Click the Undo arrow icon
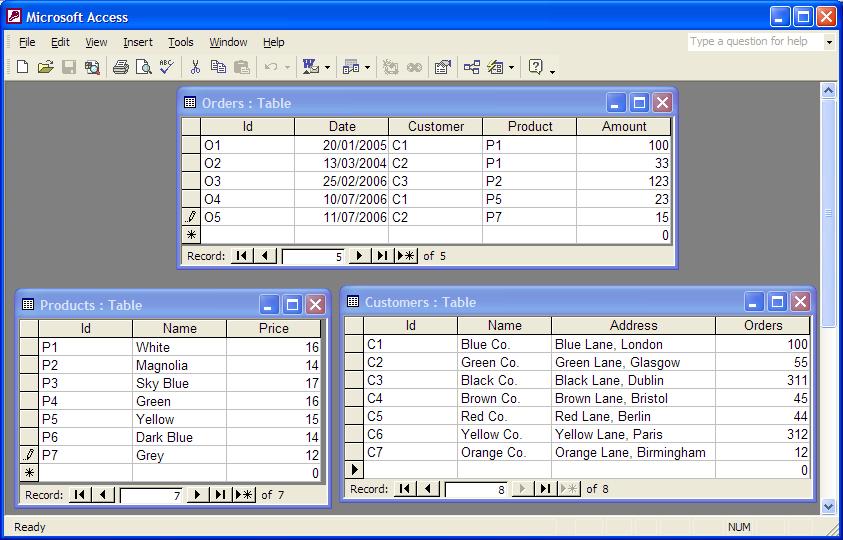Screen dimensions: 843x540 (271, 67)
